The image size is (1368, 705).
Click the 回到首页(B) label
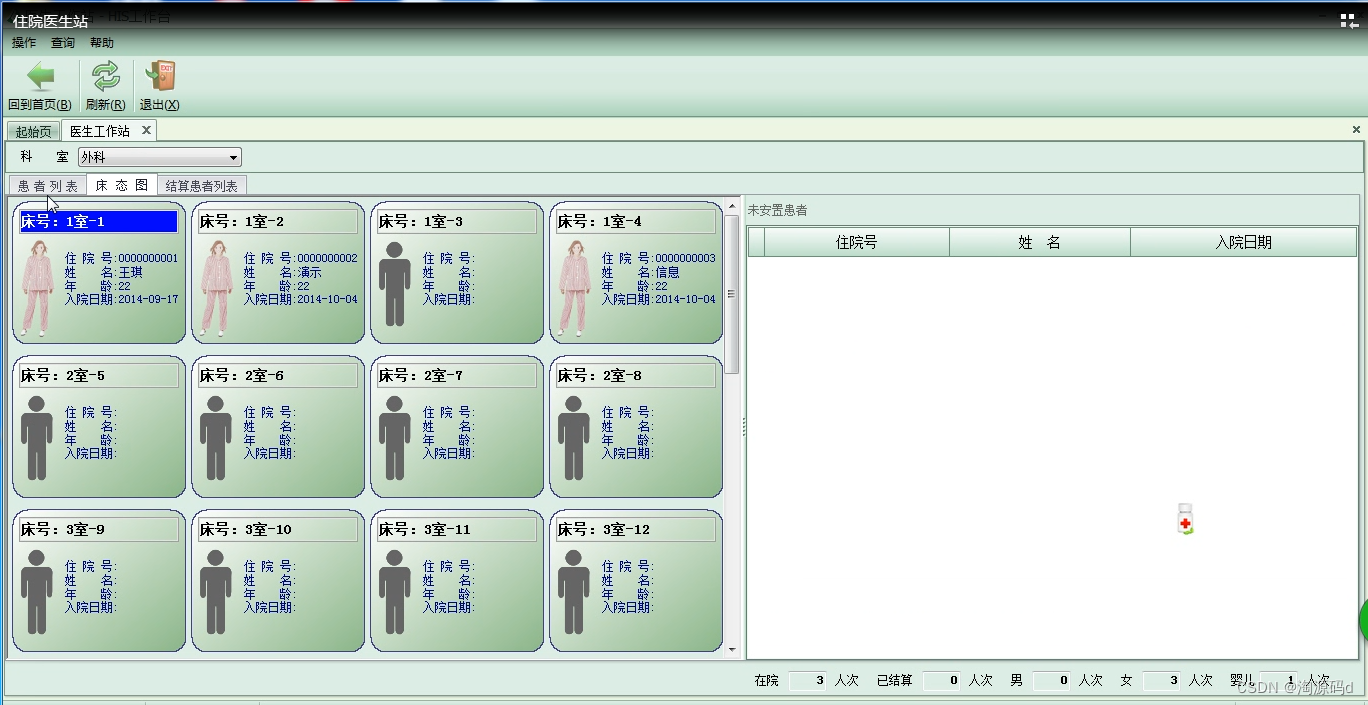tap(40, 105)
